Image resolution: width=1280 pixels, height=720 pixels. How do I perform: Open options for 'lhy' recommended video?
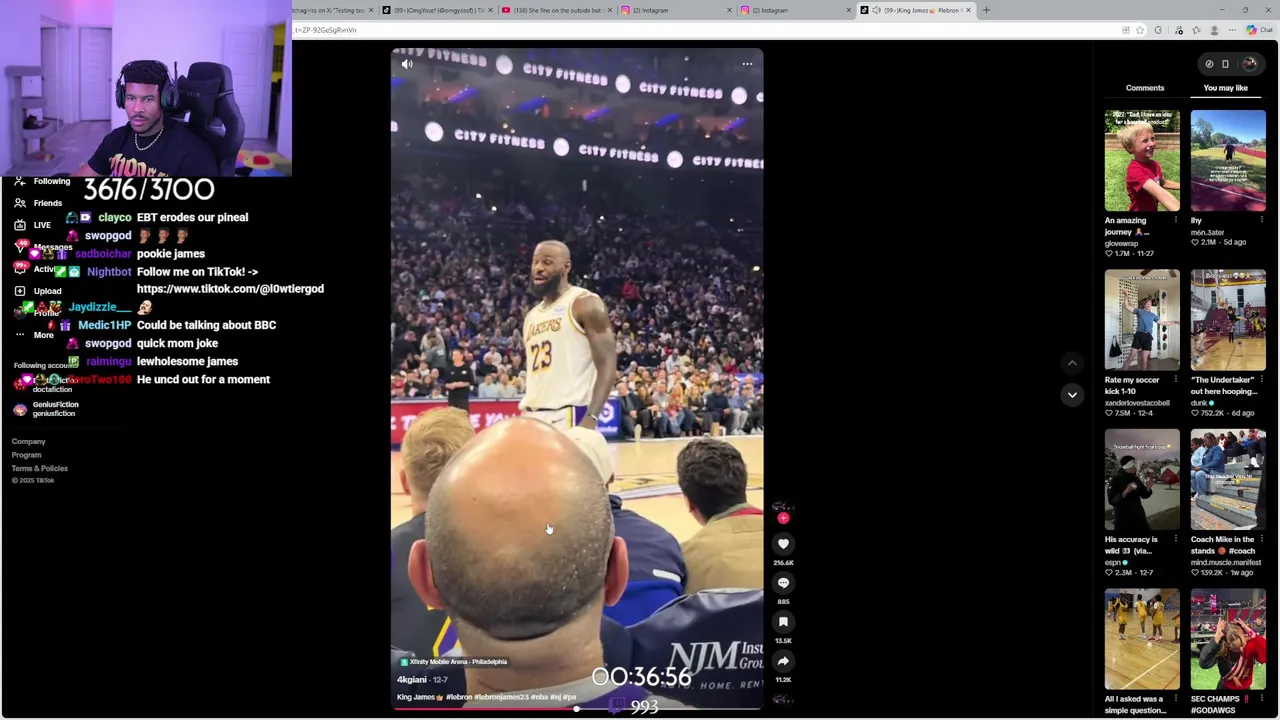1261,220
